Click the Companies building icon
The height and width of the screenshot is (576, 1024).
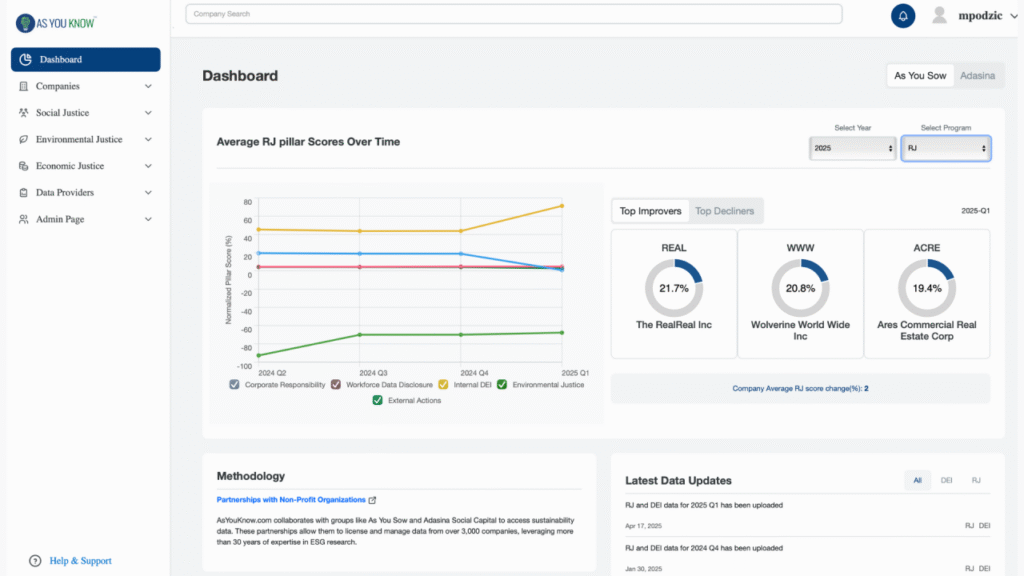tap(24, 86)
